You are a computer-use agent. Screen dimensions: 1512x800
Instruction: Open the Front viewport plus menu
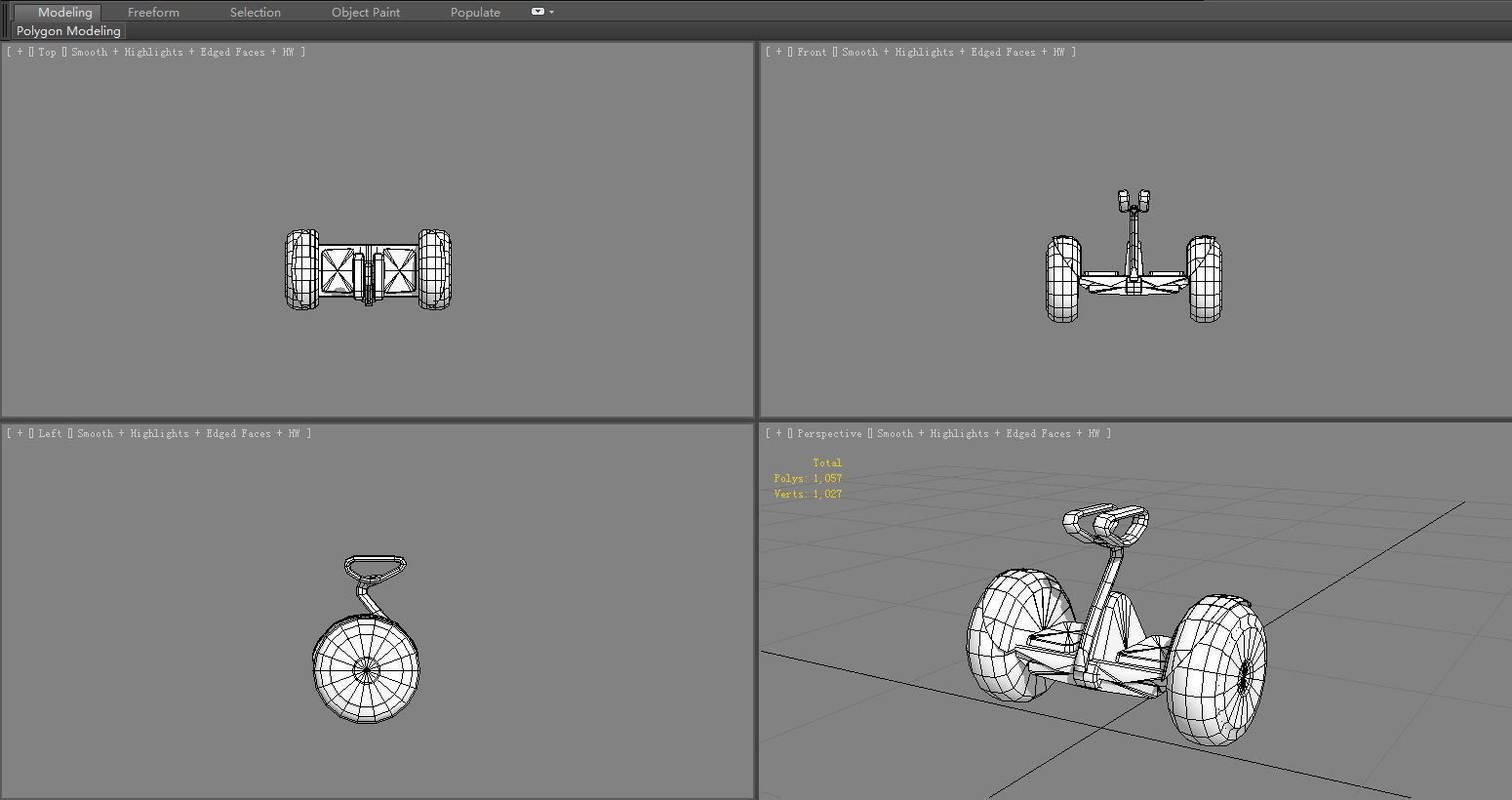(778, 53)
